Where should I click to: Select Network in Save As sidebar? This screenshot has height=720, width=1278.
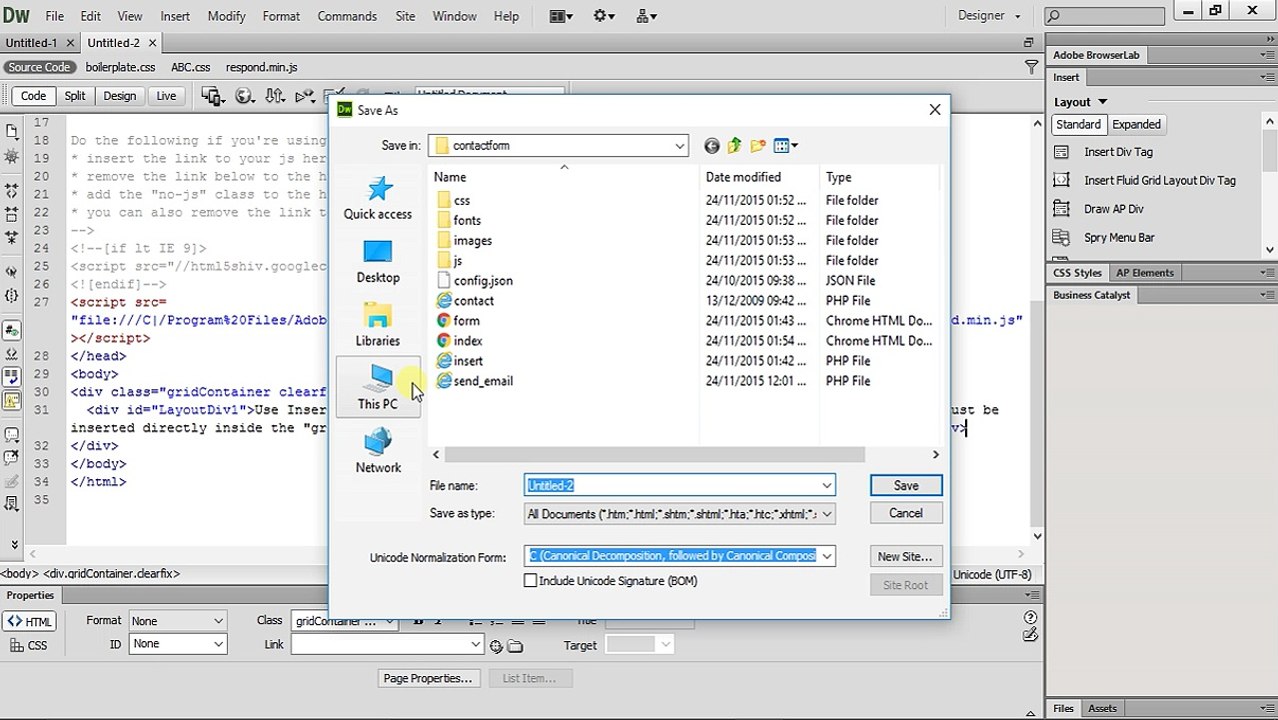pos(378,451)
